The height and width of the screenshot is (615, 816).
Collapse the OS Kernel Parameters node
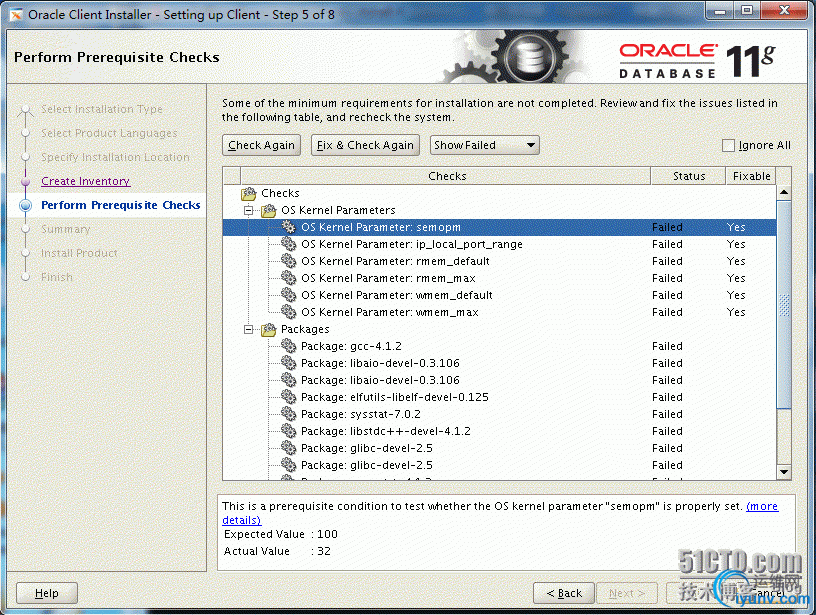249,210
